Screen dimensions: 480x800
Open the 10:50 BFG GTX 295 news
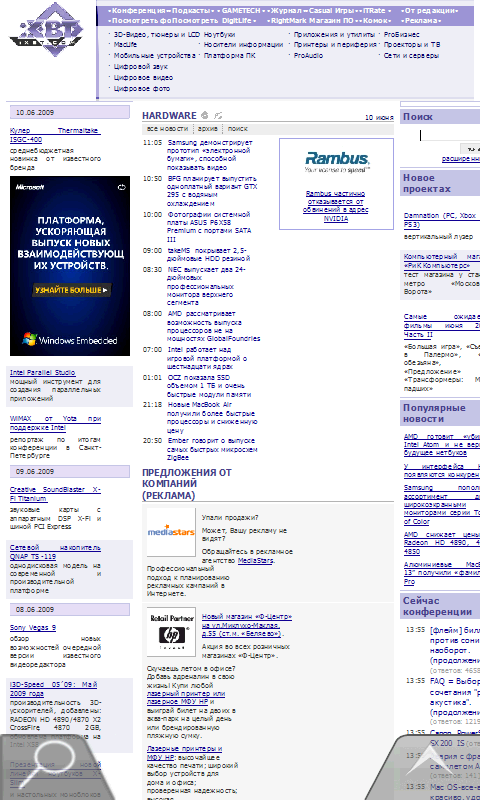[212, 191]
